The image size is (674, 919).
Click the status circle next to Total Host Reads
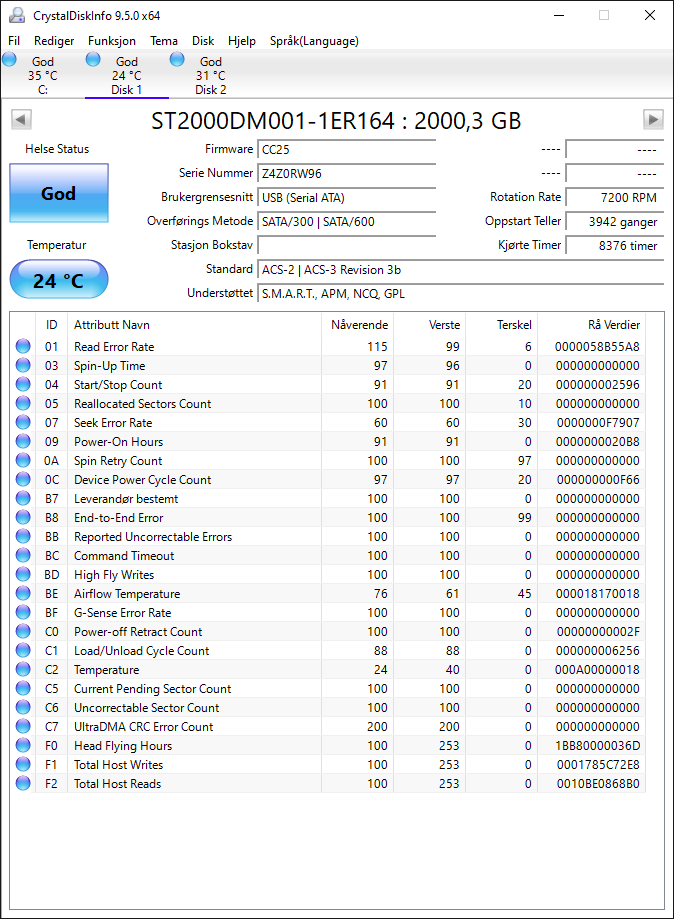[x=23, y=783]
